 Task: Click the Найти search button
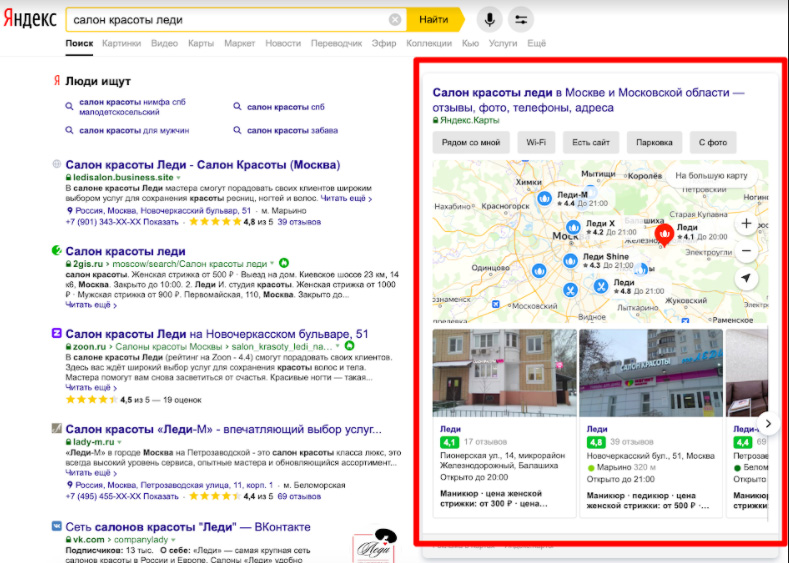(434, 20)
